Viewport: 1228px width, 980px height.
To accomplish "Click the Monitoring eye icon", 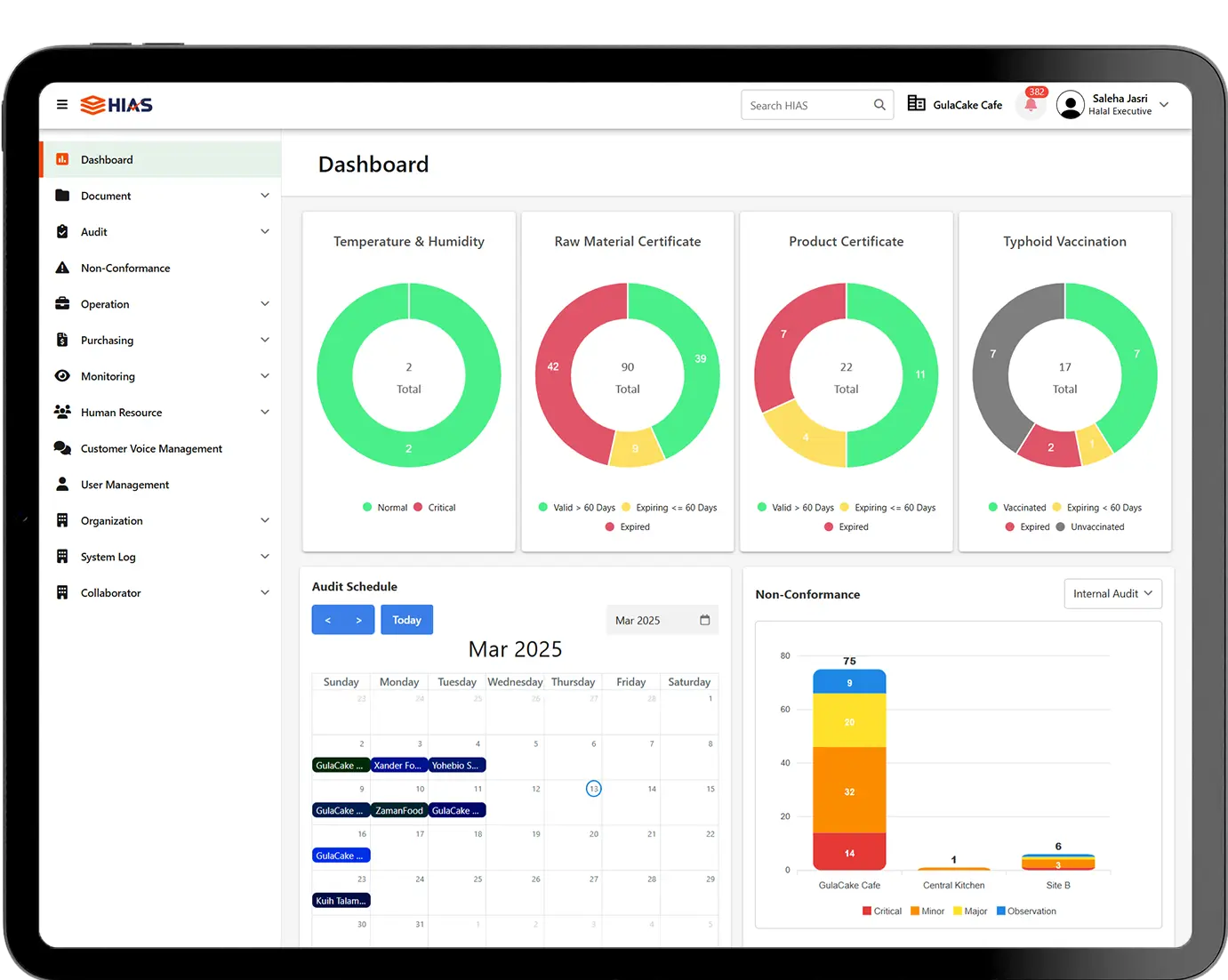I will (x=62, y=376).
